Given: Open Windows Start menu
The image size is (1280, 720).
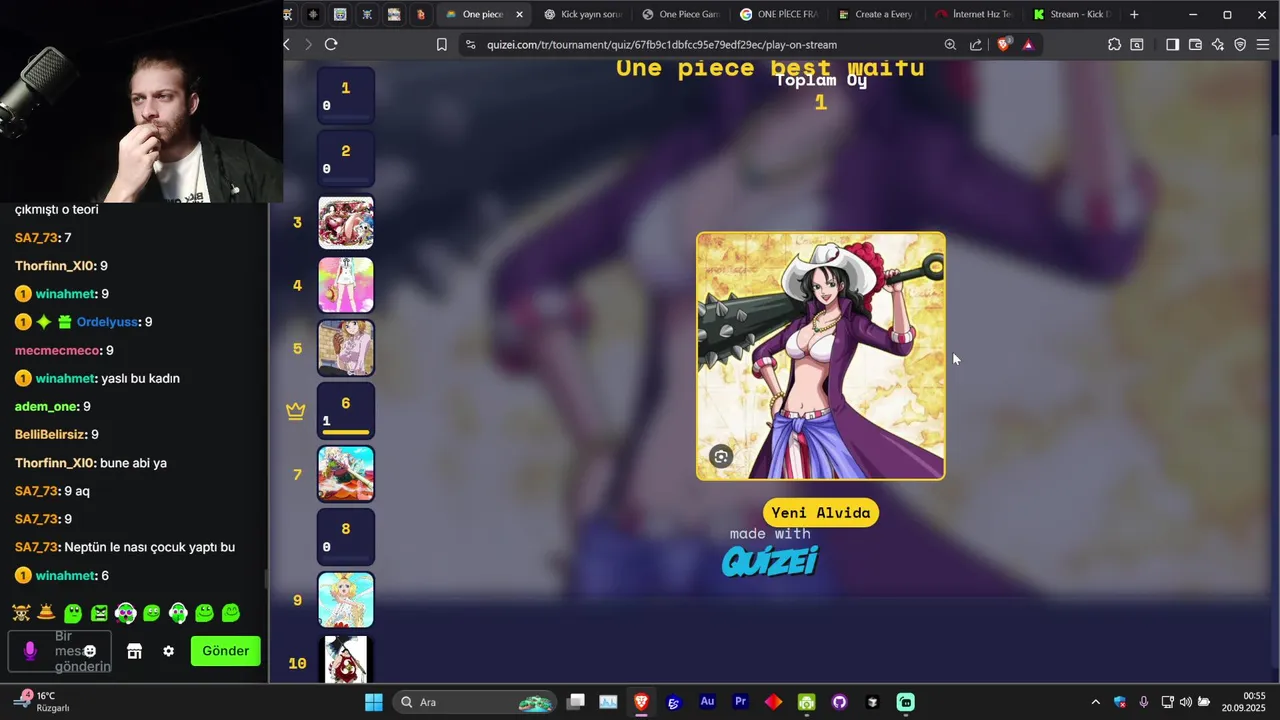Looking at the screenshot, I should coord(374,702).
